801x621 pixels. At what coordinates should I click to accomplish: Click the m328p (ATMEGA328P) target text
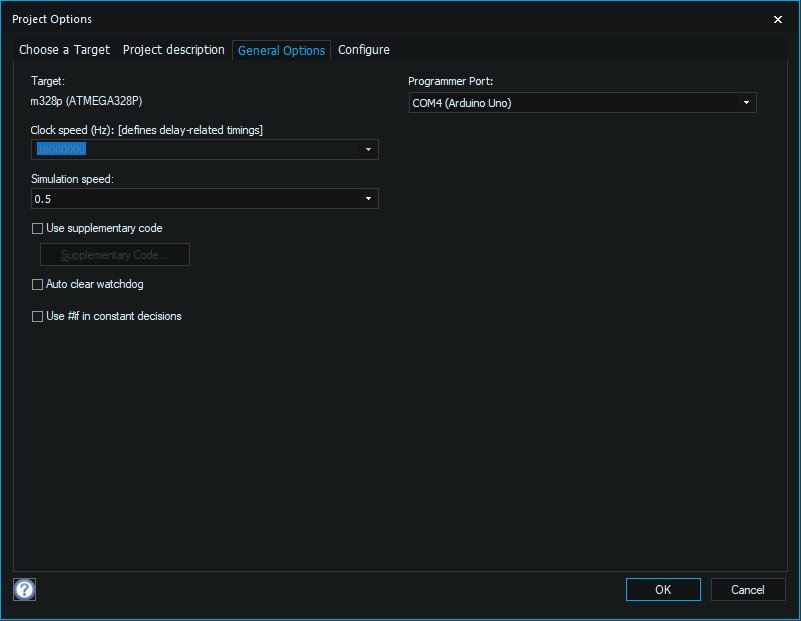click(x=86, y=101)
